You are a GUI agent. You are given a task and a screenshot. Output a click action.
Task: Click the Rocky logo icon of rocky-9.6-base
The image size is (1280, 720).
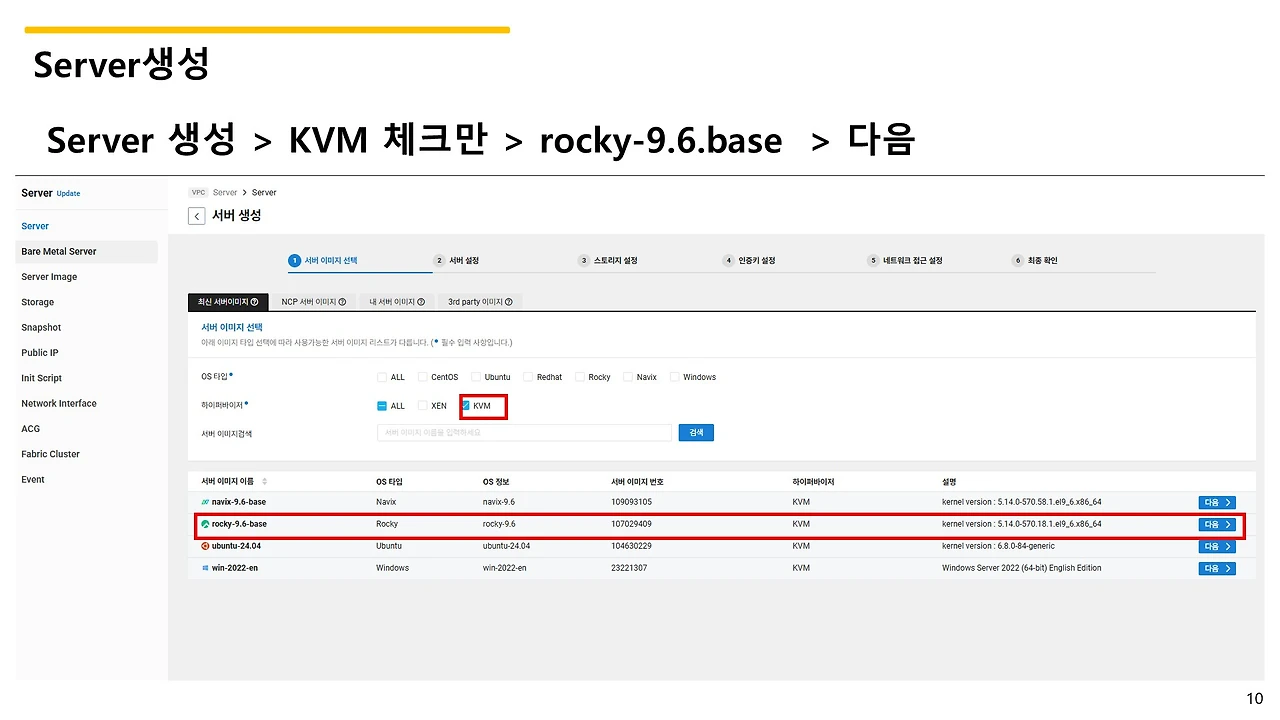205,524
